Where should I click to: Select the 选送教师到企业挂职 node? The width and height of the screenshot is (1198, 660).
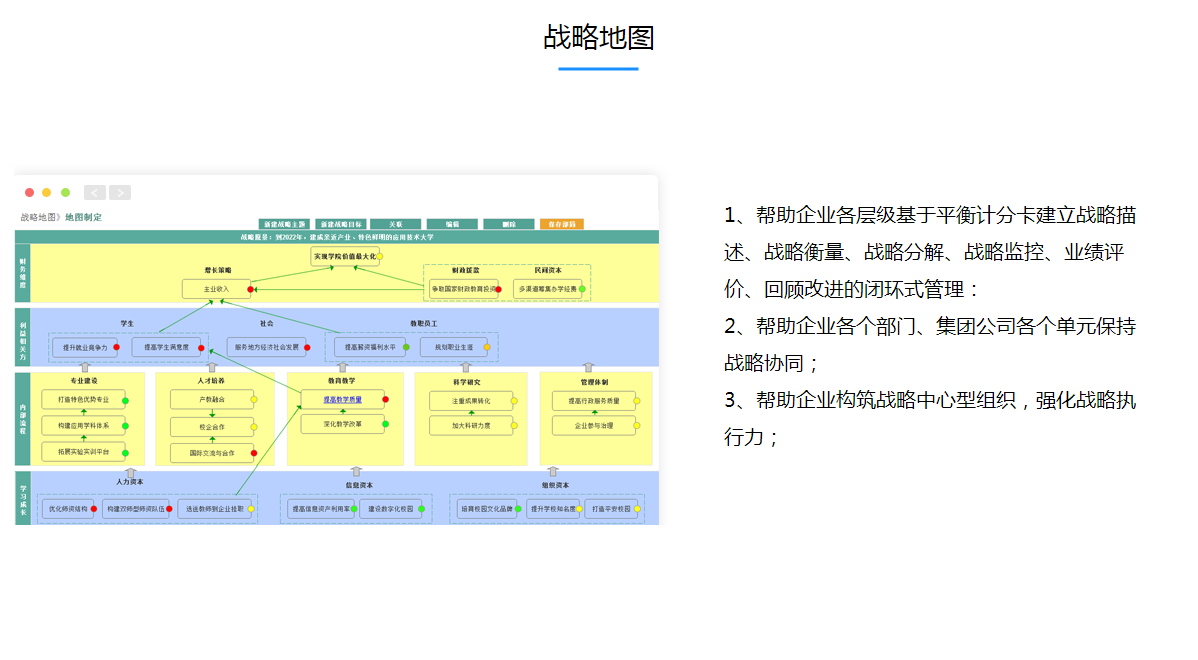[215, 509]
